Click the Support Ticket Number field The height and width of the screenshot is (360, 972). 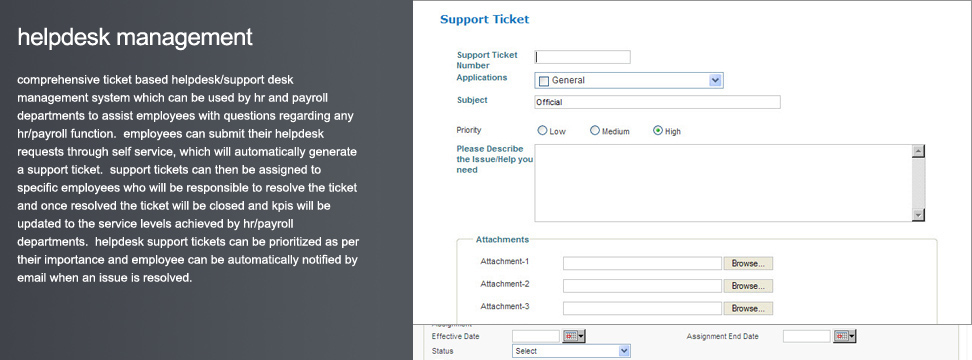pos(582,57)
